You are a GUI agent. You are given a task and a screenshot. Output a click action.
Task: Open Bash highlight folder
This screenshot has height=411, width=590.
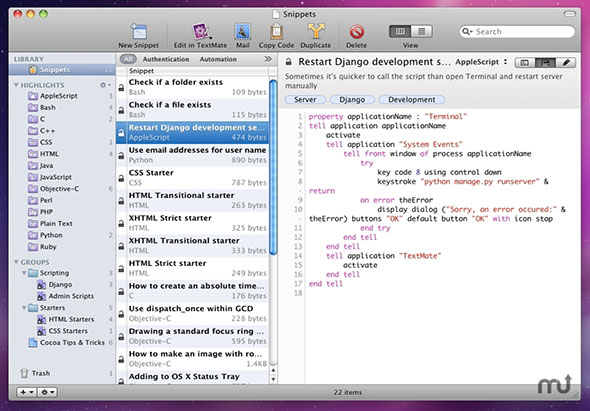pyautogui.click(x=62, y=108)
